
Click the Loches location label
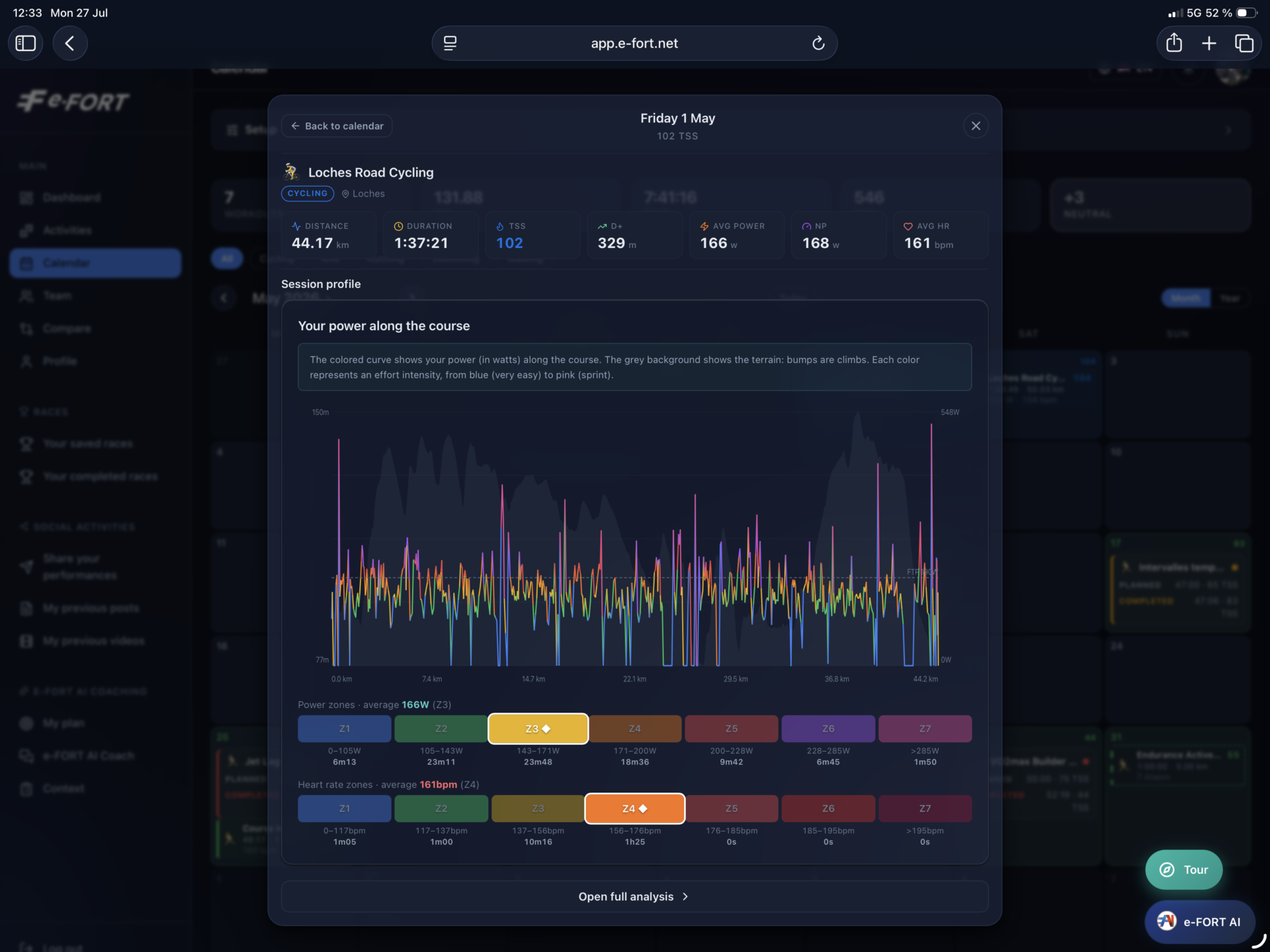[x=363, y=194]
